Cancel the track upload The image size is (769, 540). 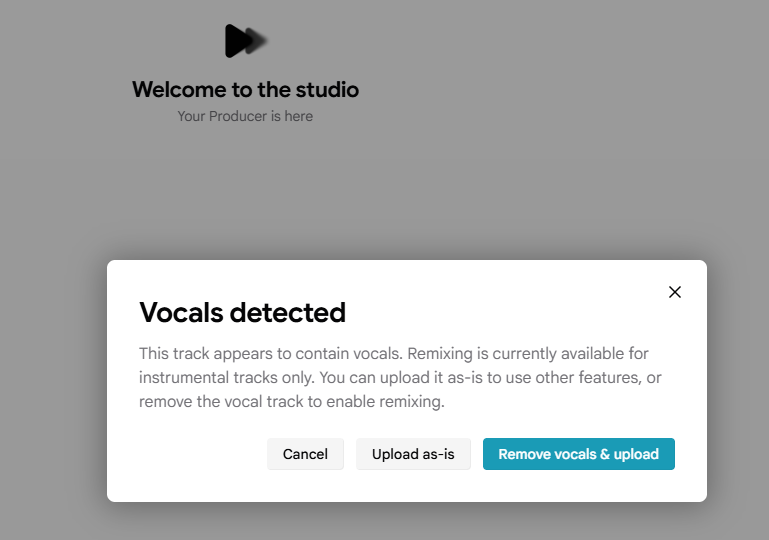click(x=305, y=454)
